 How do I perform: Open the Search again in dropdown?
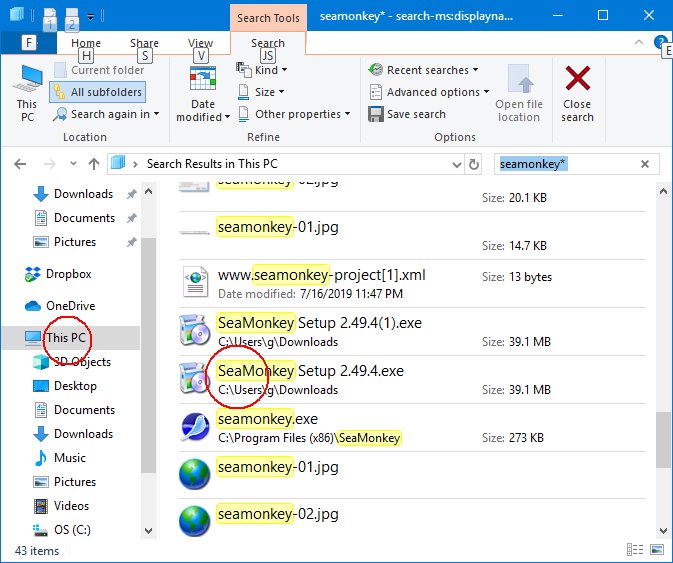tap(106, 114)
